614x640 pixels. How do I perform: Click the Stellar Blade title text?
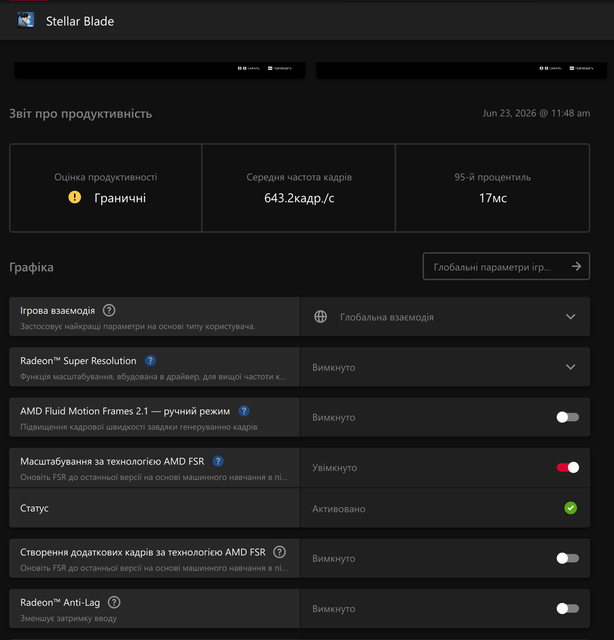(80, 21)
